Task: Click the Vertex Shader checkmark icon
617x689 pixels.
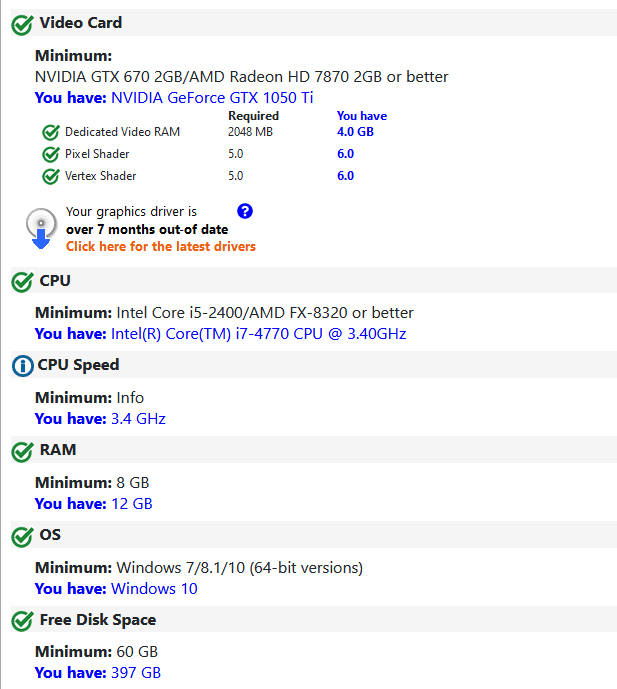Action: click(51, 176)
